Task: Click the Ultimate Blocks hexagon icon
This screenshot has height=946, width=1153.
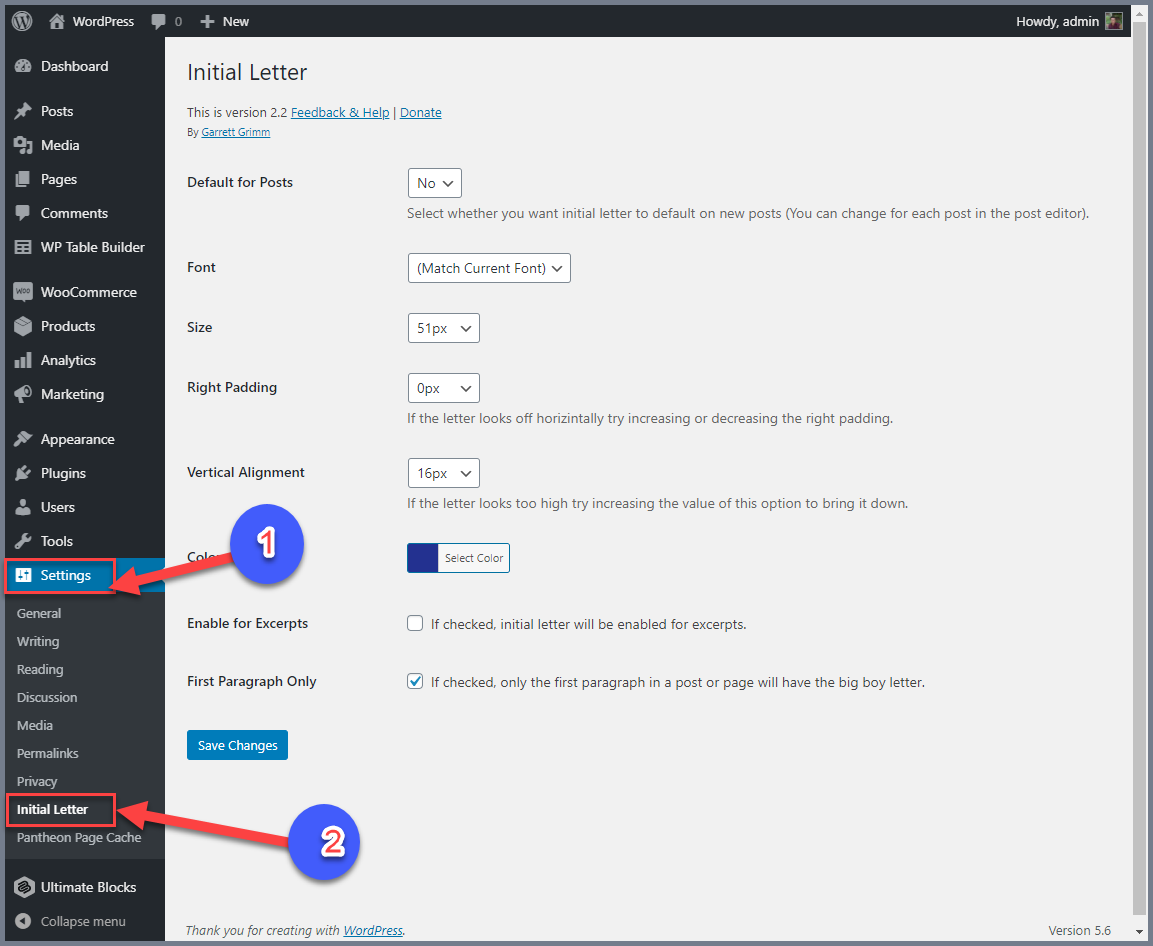Action: [x=24, y=887]
